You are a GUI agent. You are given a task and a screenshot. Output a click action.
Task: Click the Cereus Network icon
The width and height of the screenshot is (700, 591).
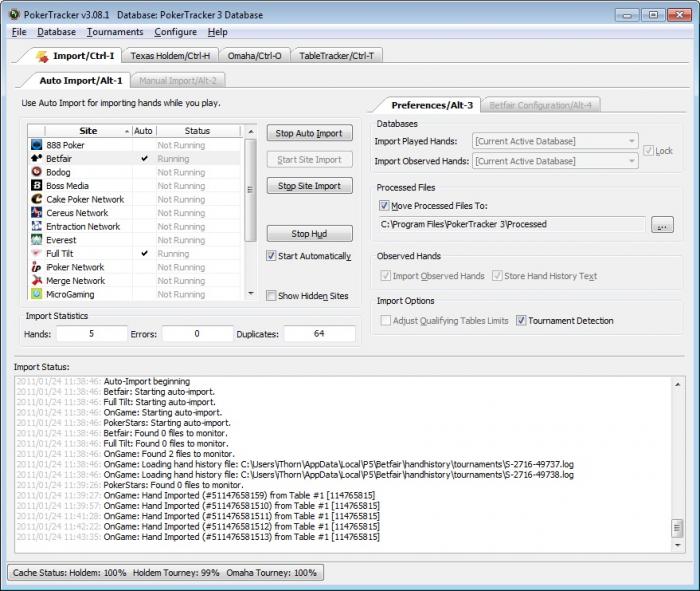(37, 212)
